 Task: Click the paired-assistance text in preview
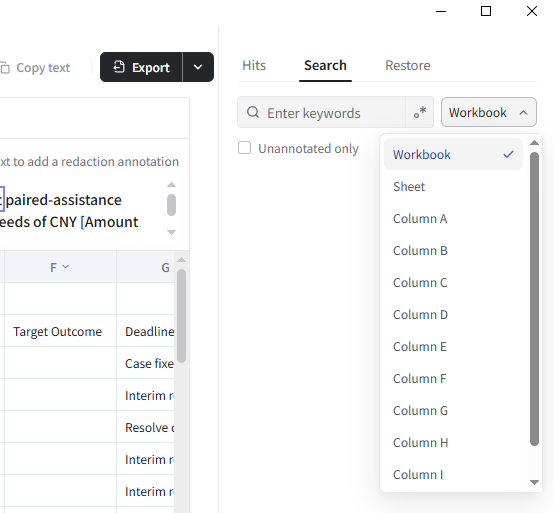click(x=64, y=200)
